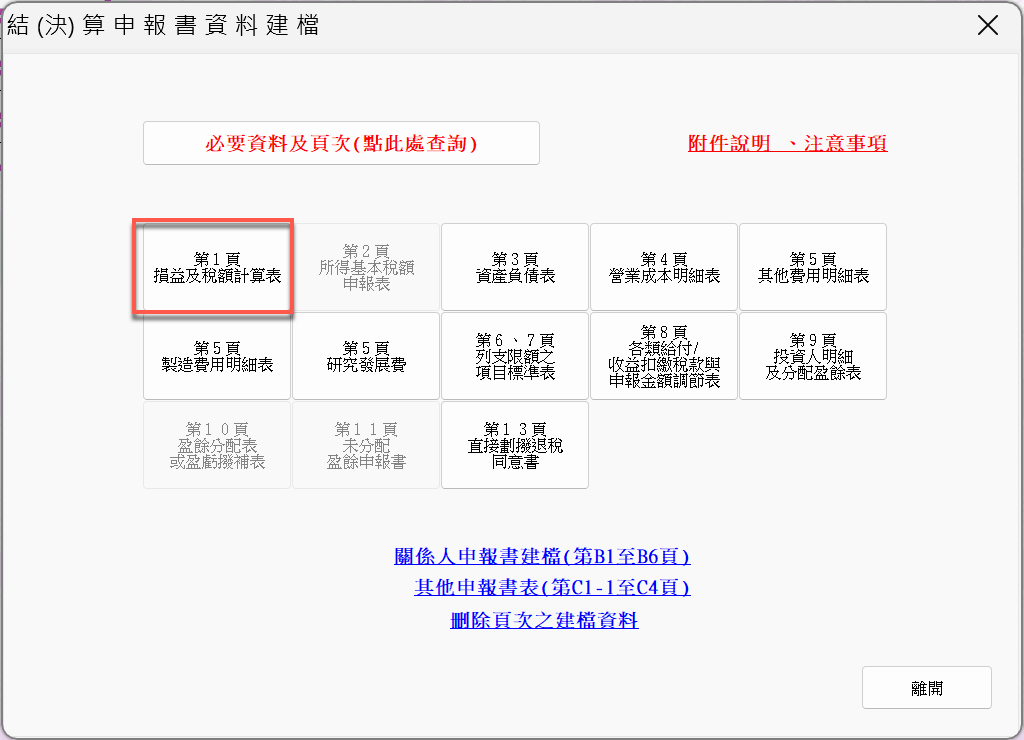Open 必要資料及頁次 query button
Viewport: 1024px width, 740px height.
click(341, 143)
